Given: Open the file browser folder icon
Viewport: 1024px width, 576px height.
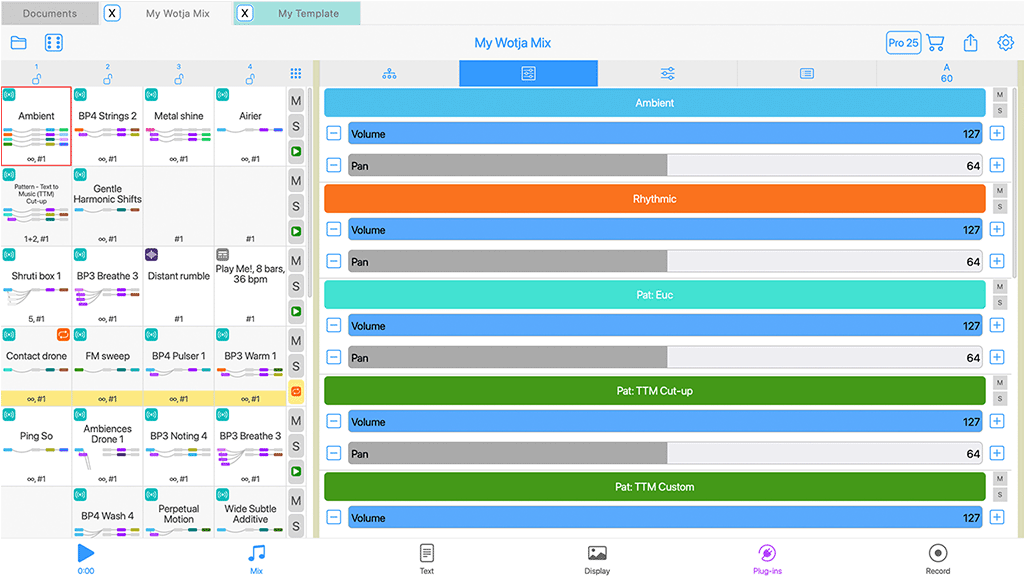Looking at the screenshot, I should click(18, 43).
